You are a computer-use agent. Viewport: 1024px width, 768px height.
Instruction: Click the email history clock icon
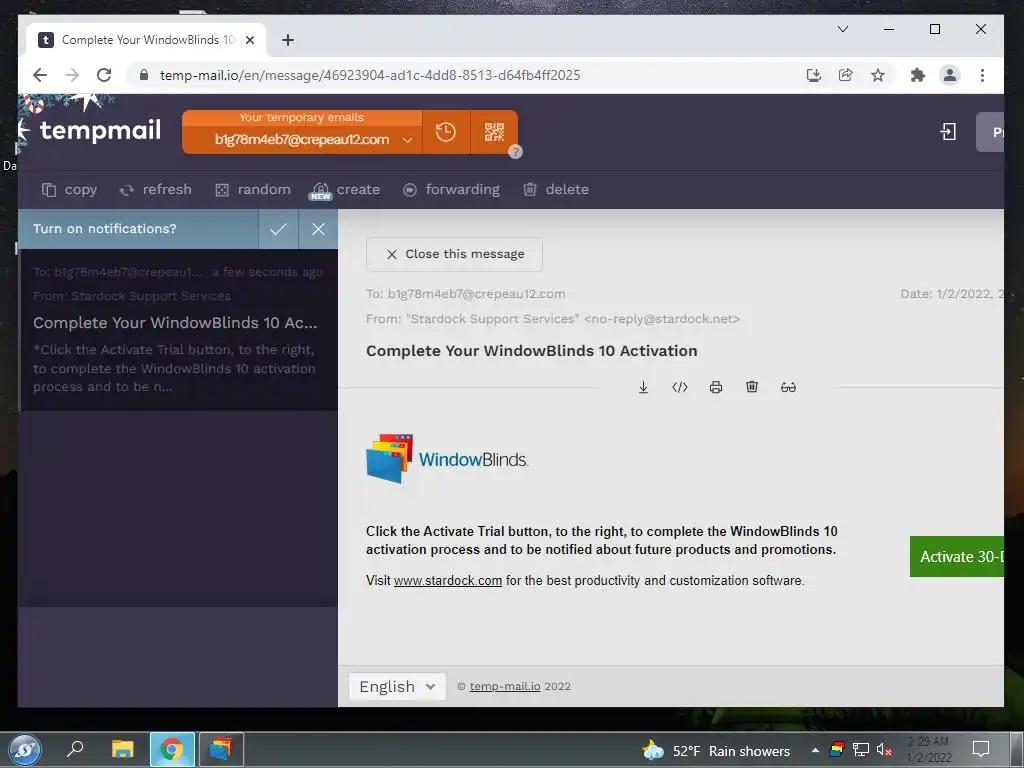click(x=445, y=133)
